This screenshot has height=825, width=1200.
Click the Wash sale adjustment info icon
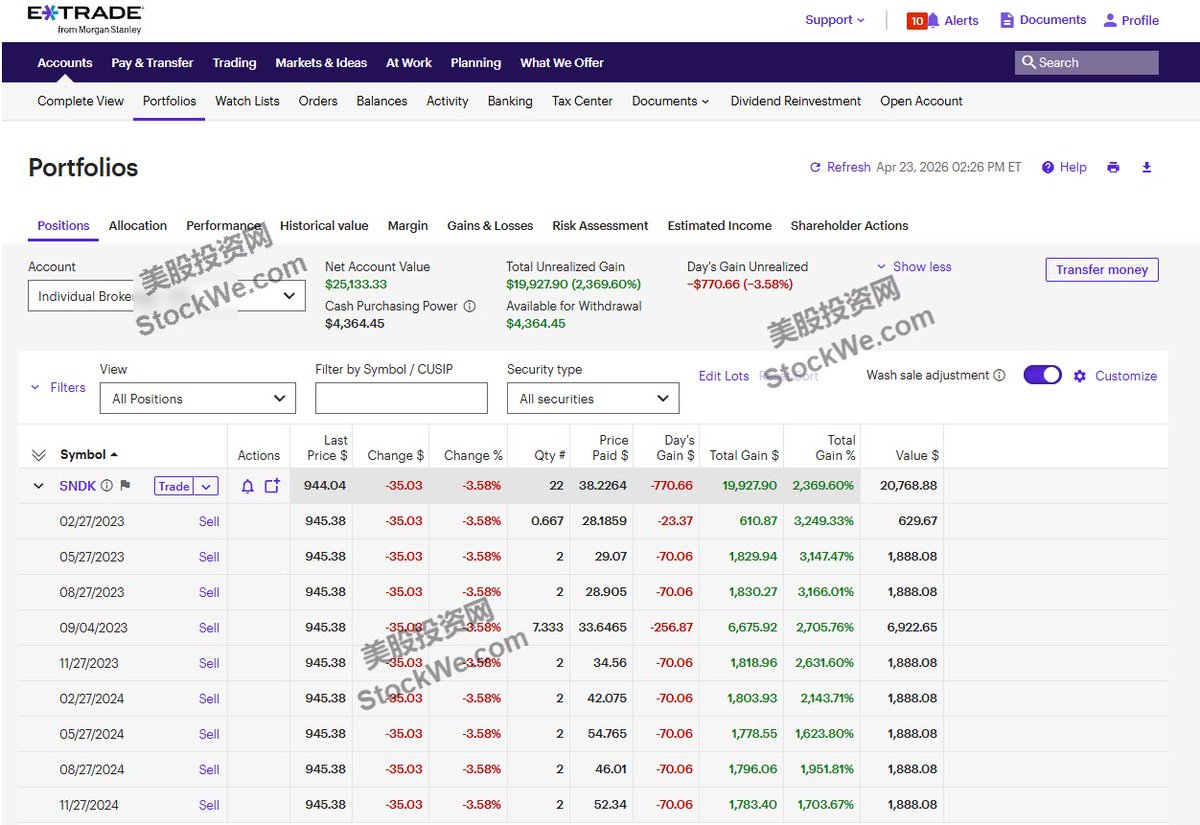pos(999,375)
